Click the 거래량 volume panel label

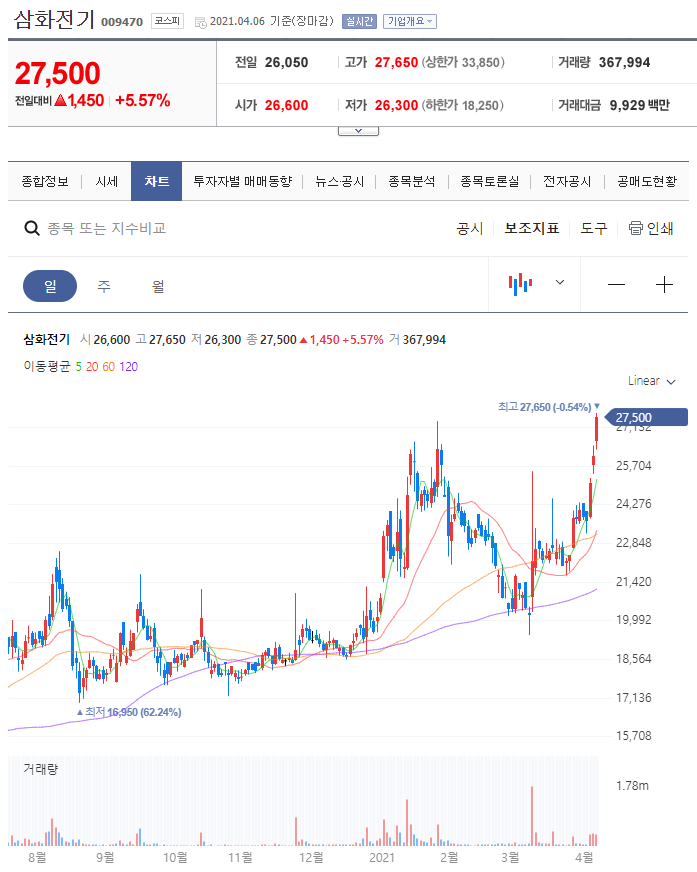tap(40, 769)
